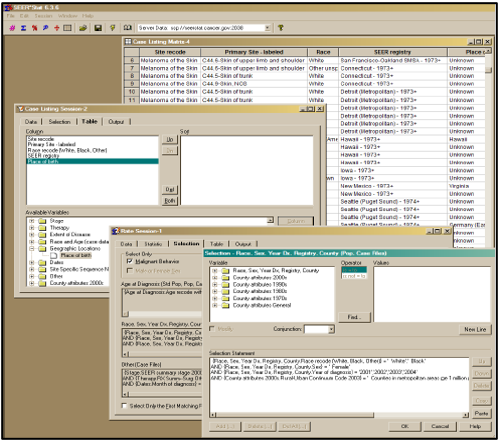Screen dimensions: 500x440
Task: Click the Case Listing Matrix vertical scrollbar
Action: tap(488, 147)
